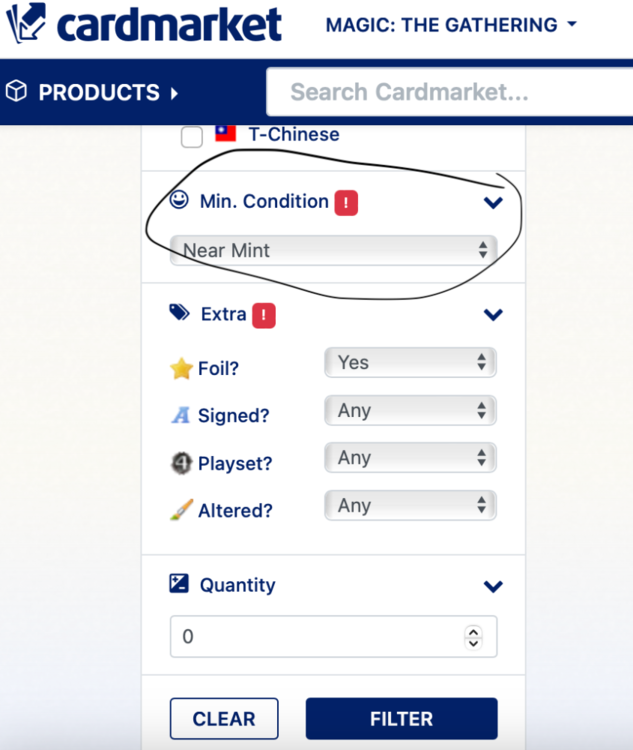
Task: Open the Foil dropdown set to Yes
Action: [x=410, y=363]
